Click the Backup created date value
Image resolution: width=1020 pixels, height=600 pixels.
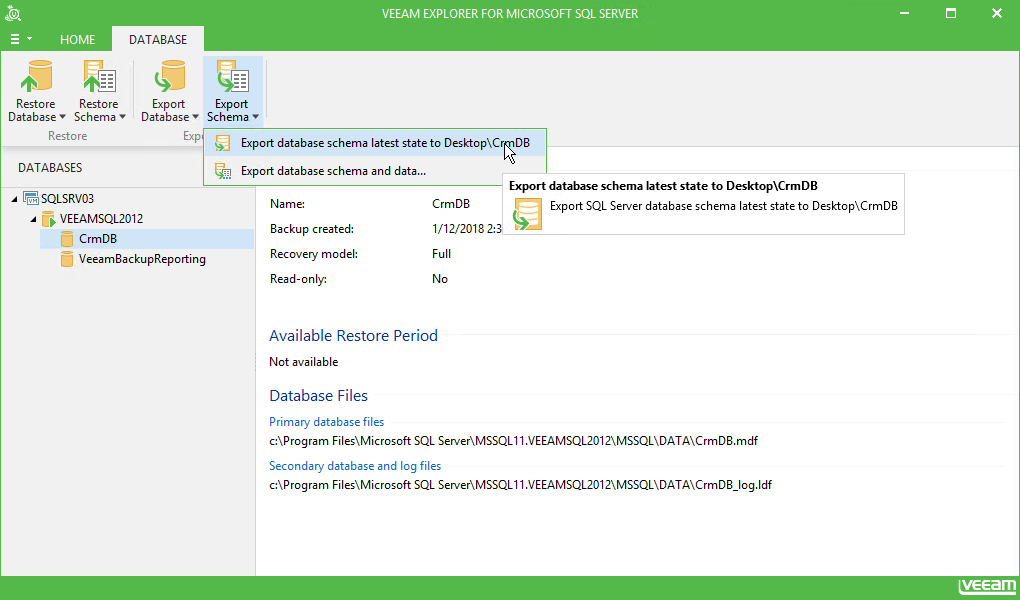tap(466, 229)
